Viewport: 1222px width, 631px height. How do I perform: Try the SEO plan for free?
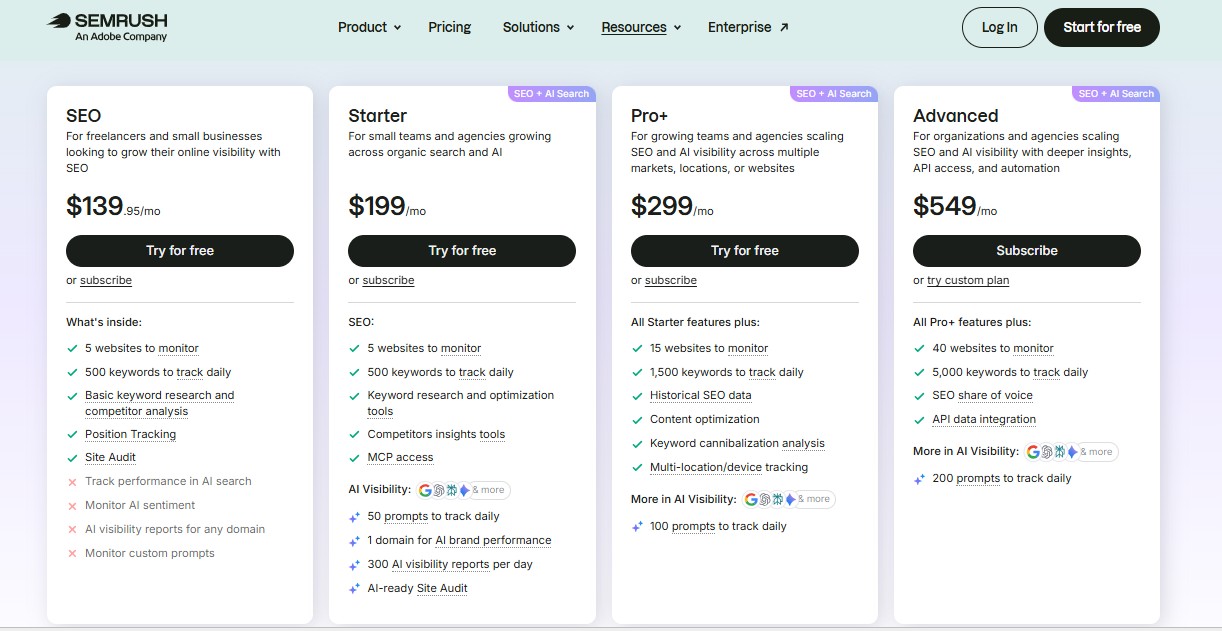pyautogui.click(x=180, y=250)
